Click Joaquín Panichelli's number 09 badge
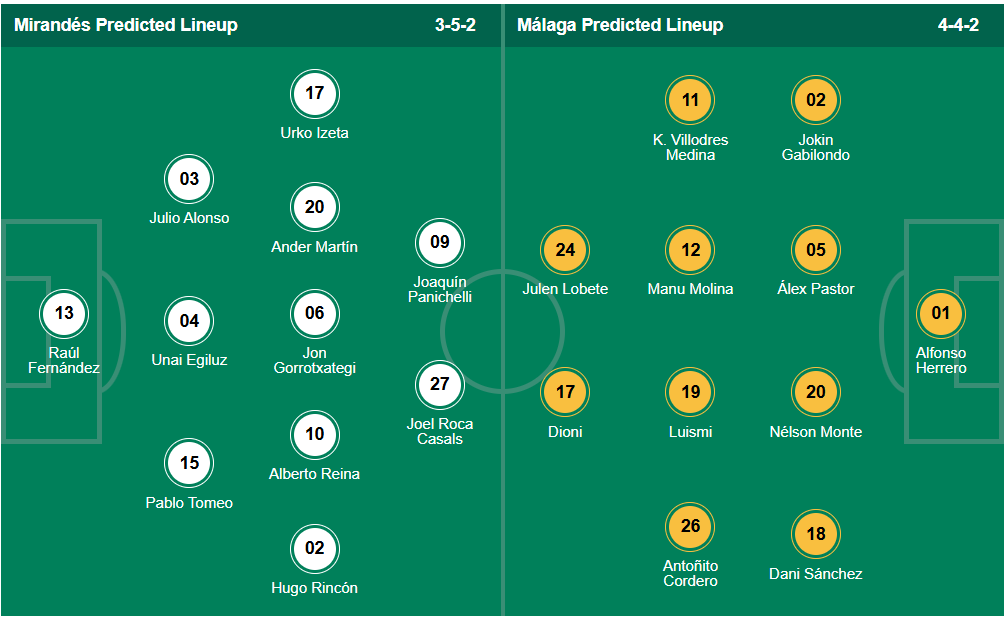 440,242
